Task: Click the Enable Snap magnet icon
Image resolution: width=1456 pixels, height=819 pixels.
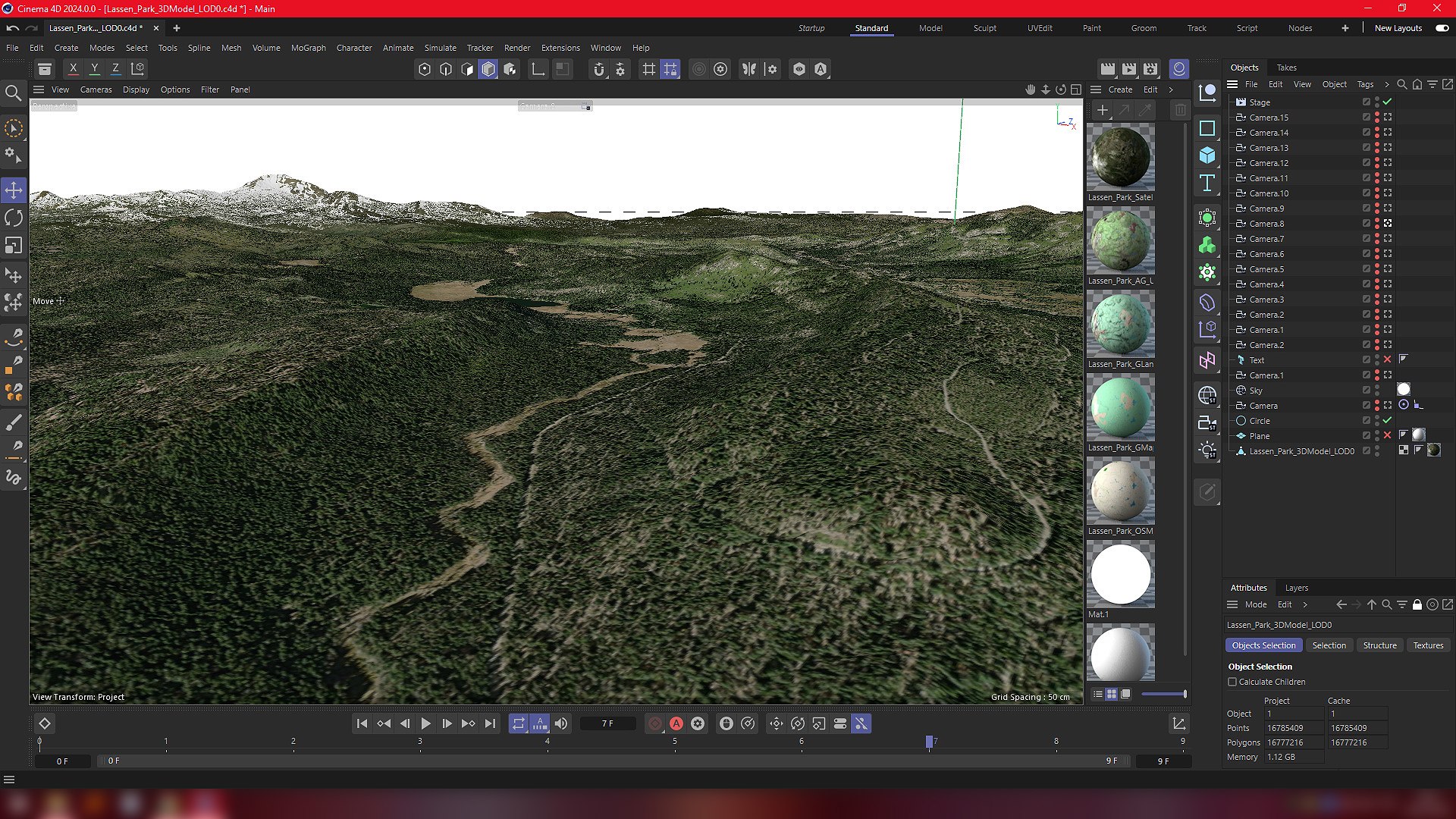Action: click(599, 69)
